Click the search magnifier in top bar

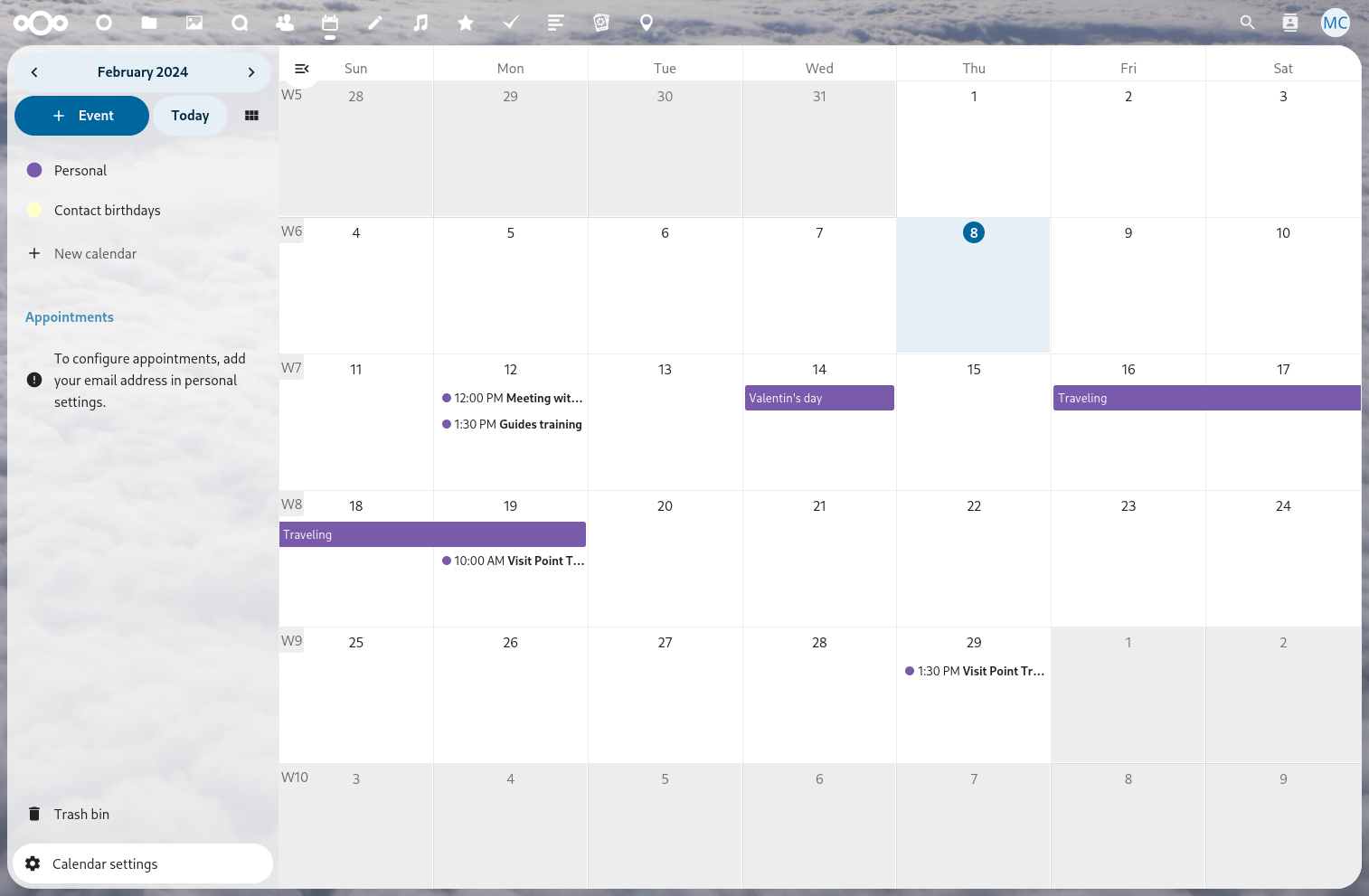click(1247, 23)
